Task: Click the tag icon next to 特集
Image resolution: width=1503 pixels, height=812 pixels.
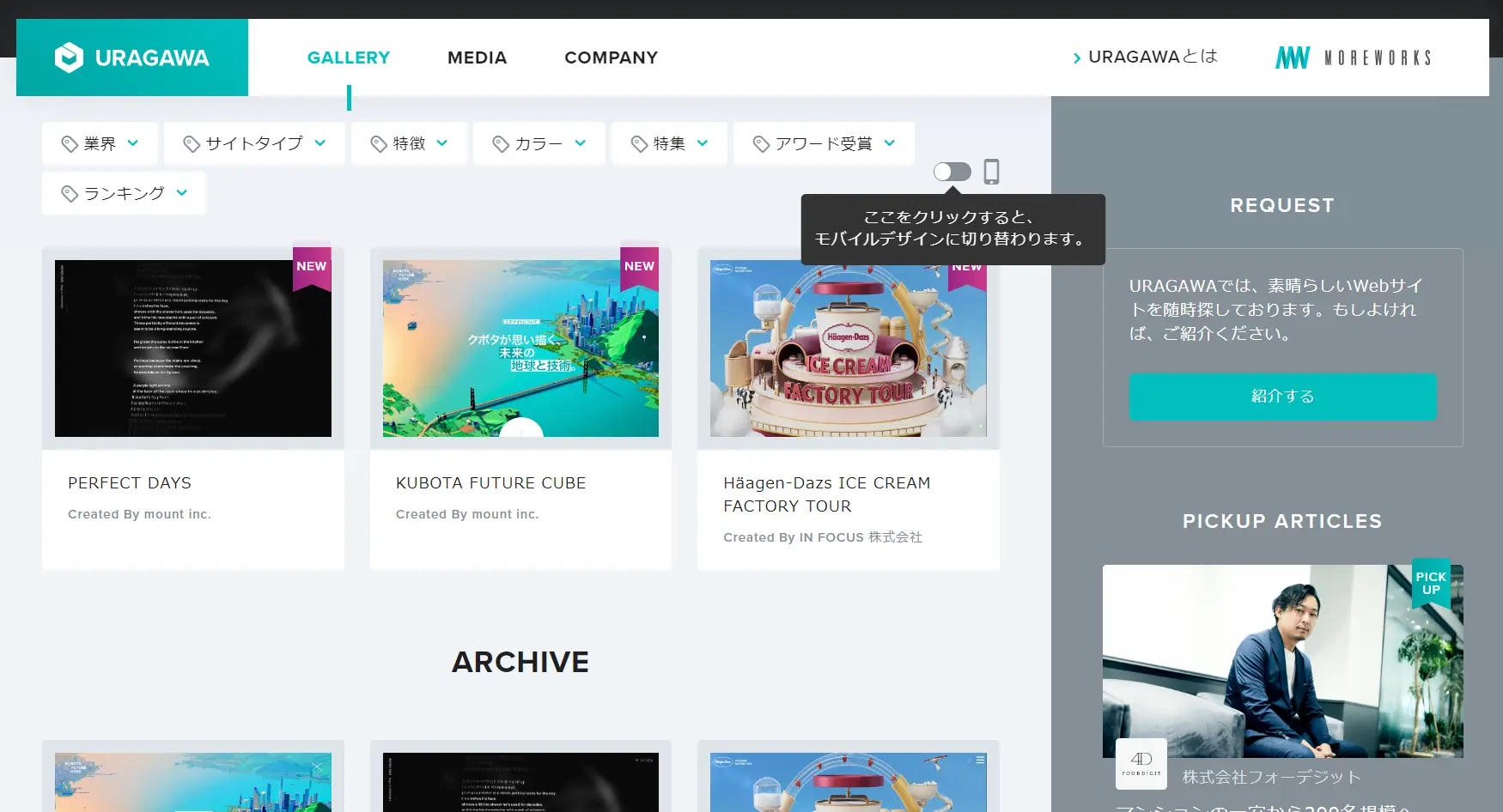Action: click(639, 143)
